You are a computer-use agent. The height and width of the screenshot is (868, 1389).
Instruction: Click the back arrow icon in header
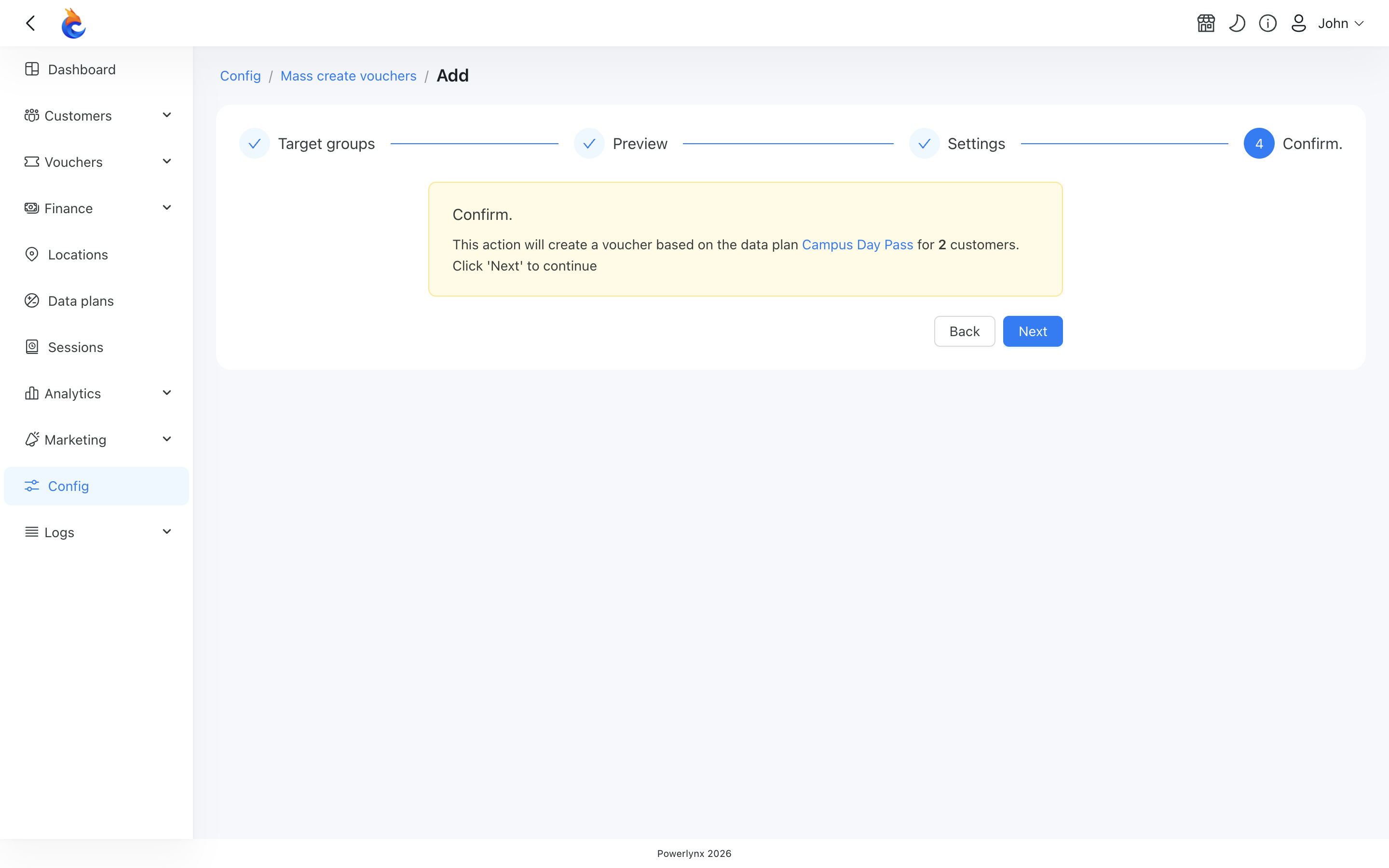(31, 23)
